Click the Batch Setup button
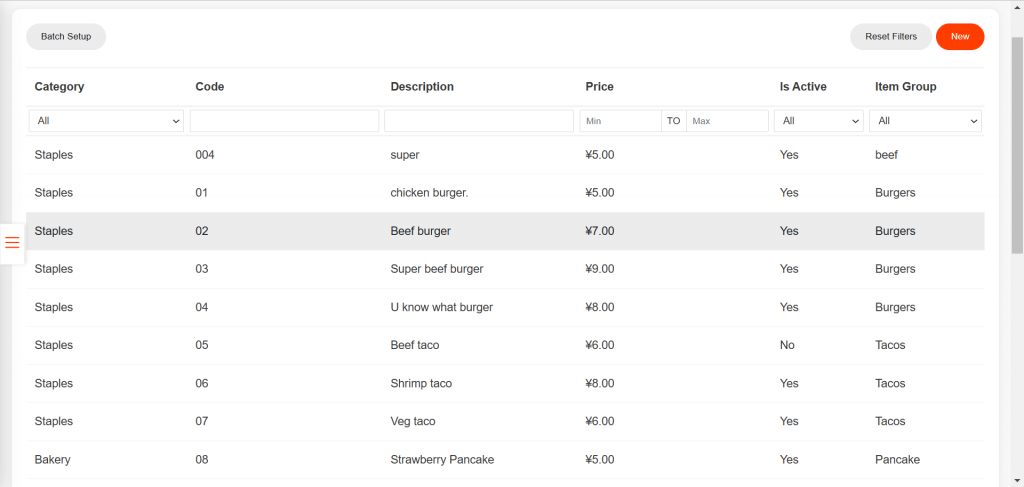 (x=66, y=37)
